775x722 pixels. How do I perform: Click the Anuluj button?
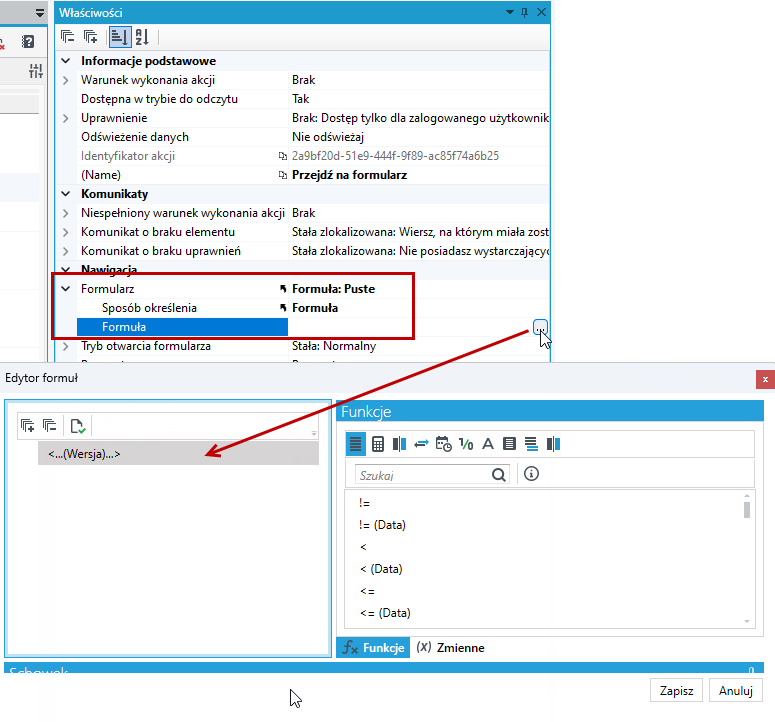[x=735, y=690]
